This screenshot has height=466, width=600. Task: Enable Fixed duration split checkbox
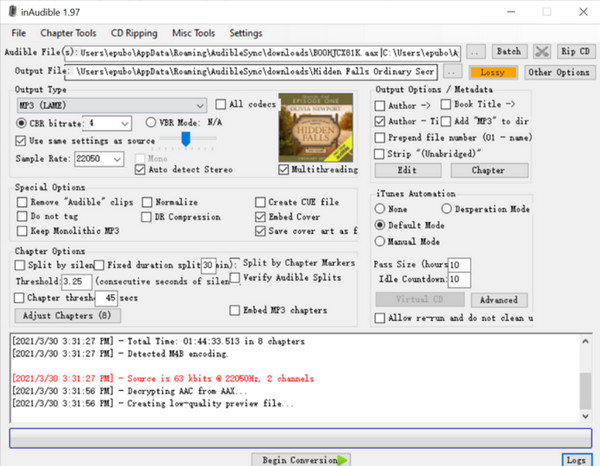[x=99, y=265]
